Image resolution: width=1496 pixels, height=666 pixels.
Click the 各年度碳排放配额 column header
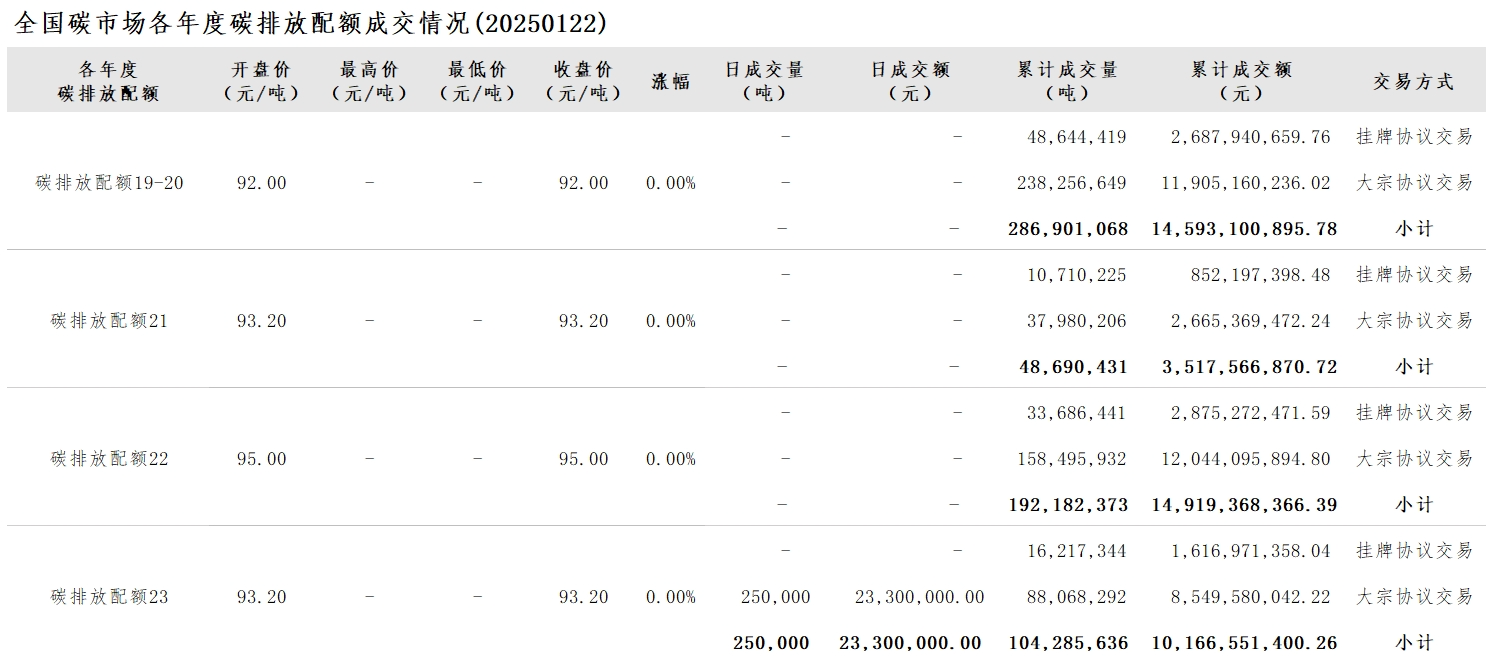coord(108,81)
